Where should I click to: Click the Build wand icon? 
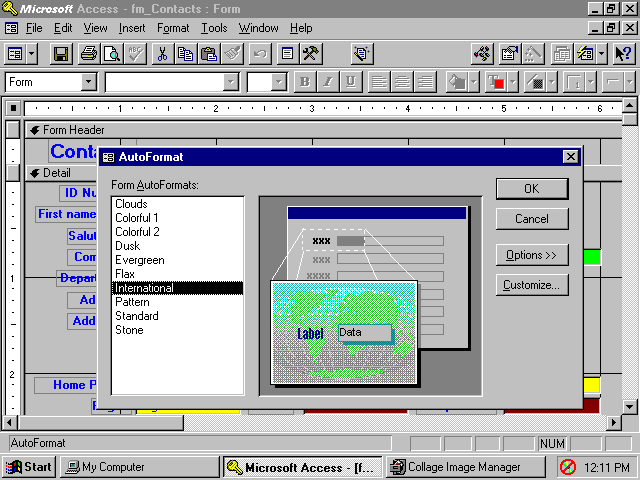[533, 54]
